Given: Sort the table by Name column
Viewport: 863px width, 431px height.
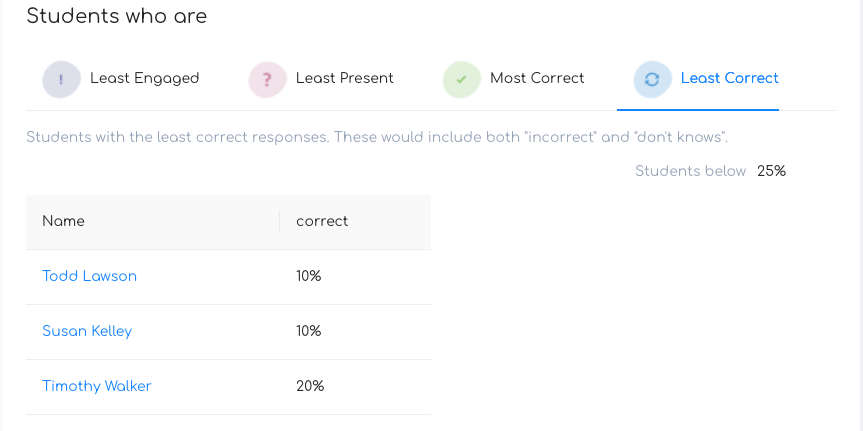Looking at the screenshot, I should [63, 221].
